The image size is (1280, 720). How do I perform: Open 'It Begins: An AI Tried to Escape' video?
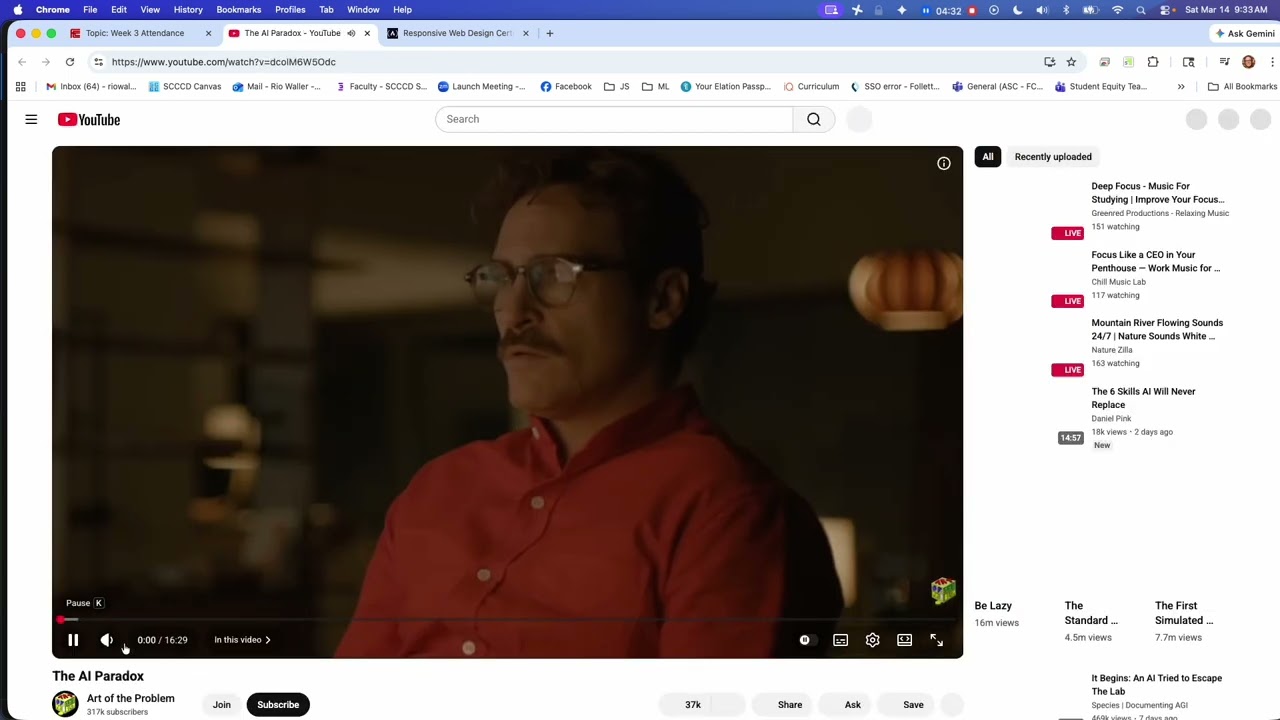click(1156, 684)
